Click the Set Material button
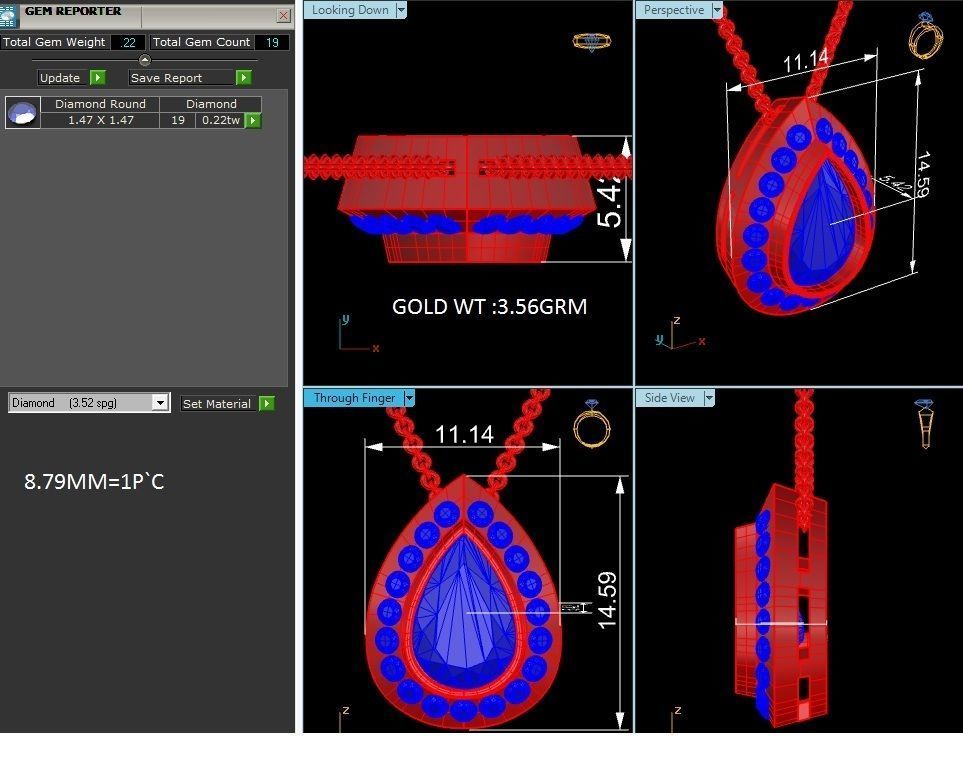This screenshot has height=765, width=963. click(x=219, y=403)
